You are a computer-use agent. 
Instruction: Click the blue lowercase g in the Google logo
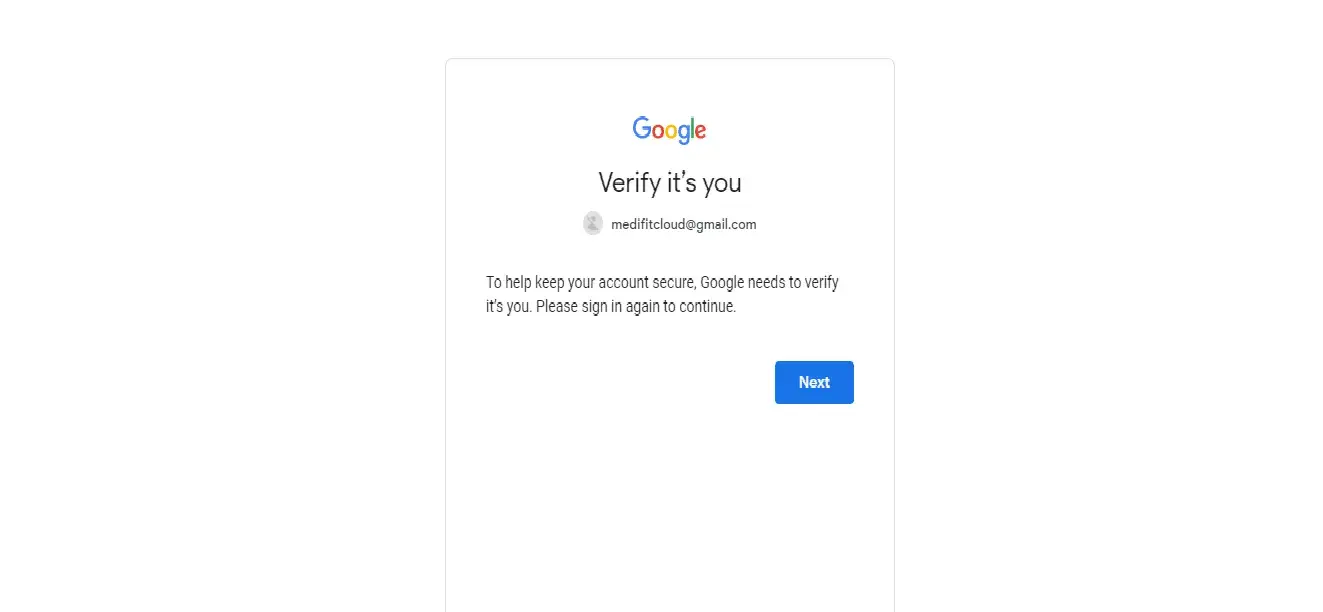[684, 133]
